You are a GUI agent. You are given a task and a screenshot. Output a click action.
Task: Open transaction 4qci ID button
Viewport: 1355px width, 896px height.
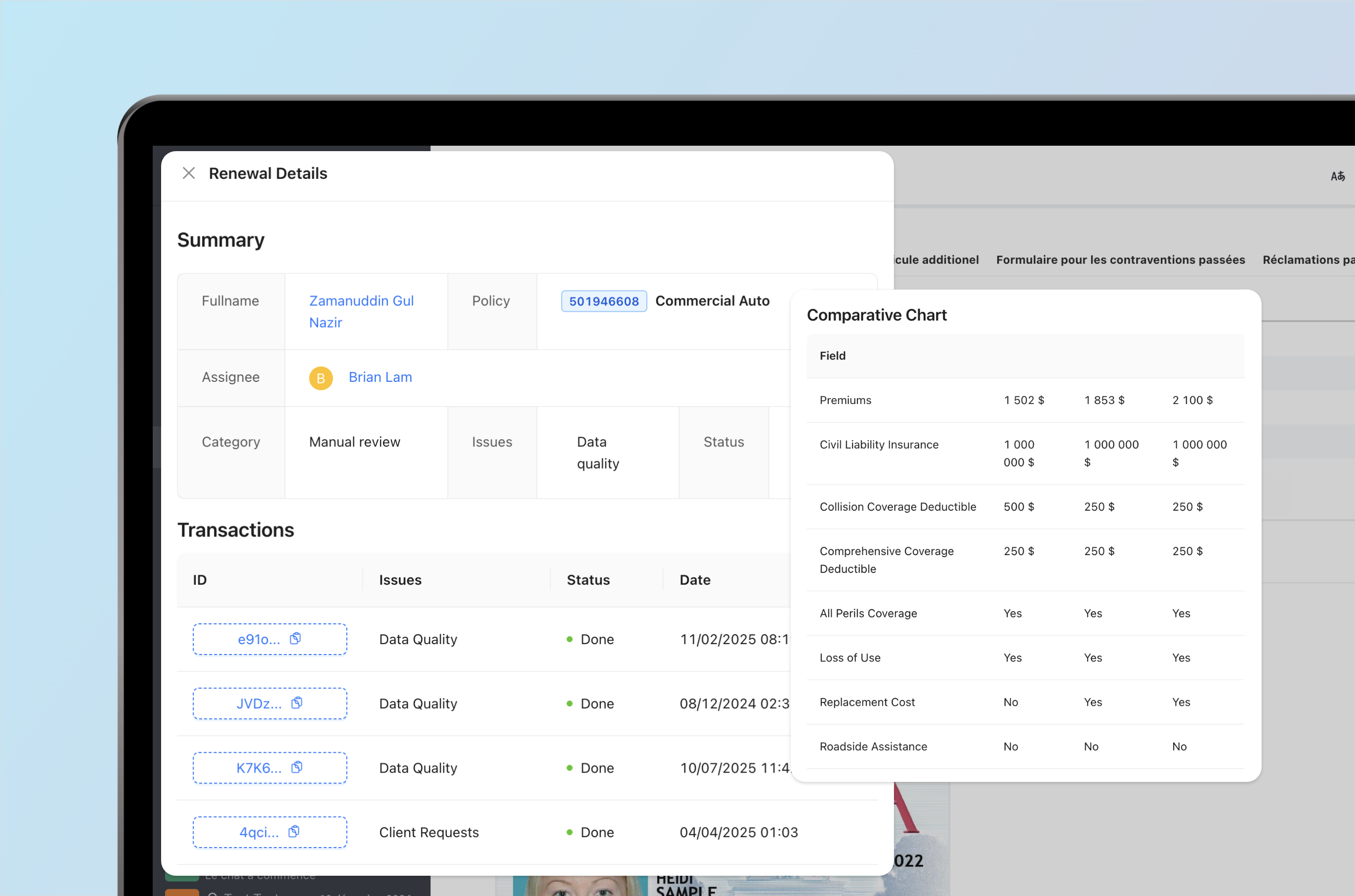pos(258,832)
